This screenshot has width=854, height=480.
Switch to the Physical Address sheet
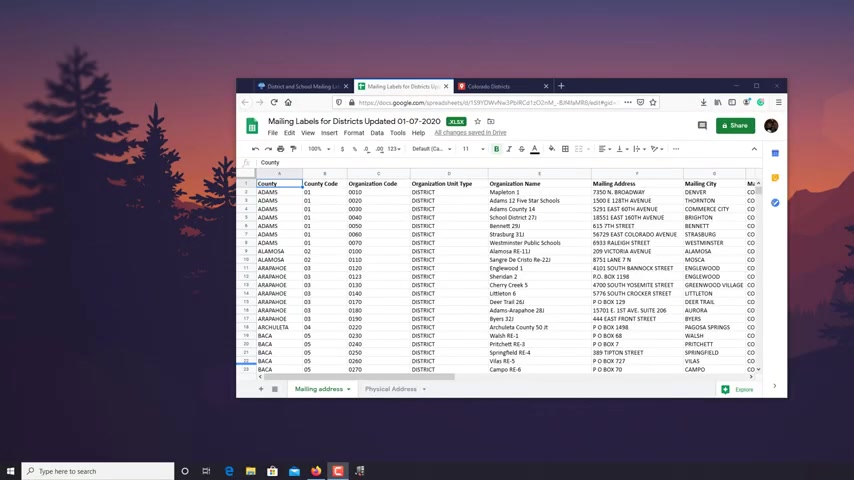point(391,389)
